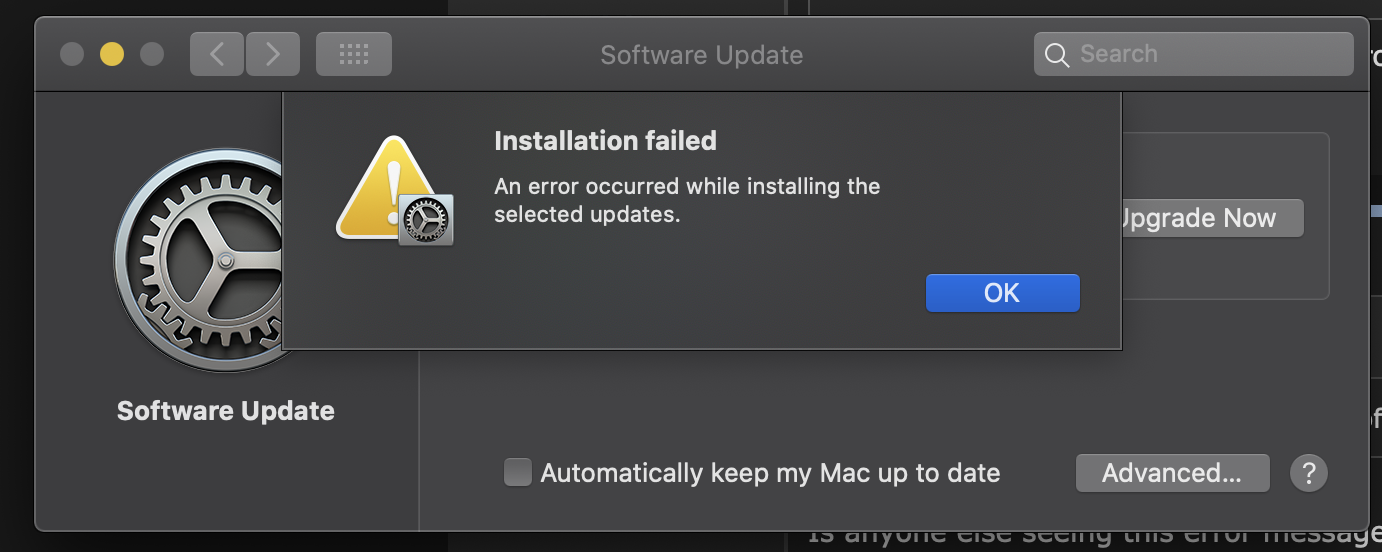Click the small gear badge on the warning icon

(x=426, y=220)
